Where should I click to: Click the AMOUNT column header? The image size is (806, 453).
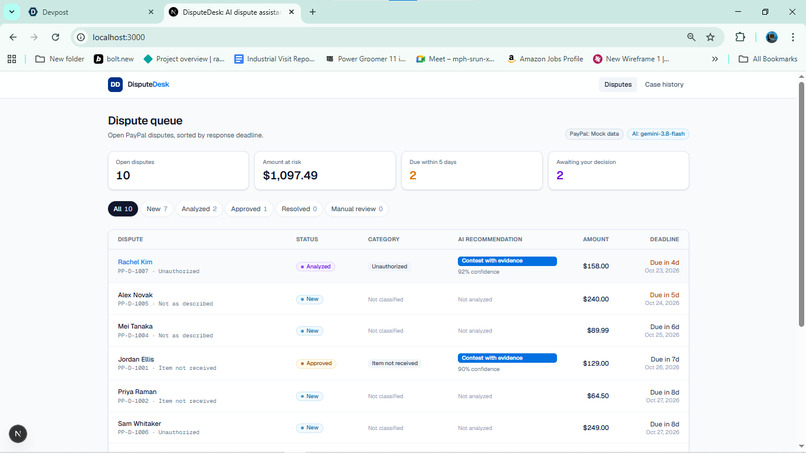(596, 239)
